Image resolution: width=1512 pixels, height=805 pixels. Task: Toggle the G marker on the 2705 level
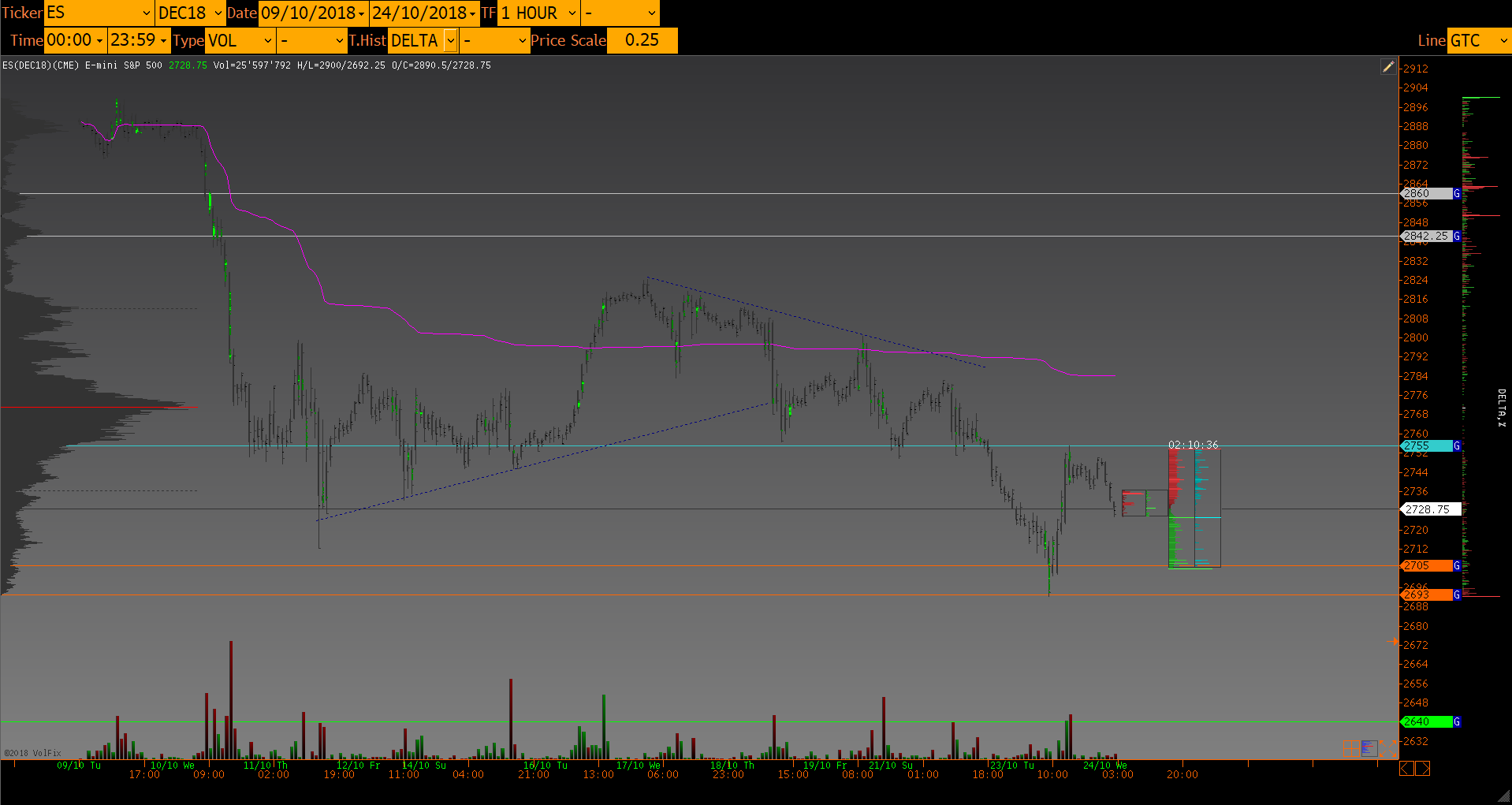coord(1457,565)
